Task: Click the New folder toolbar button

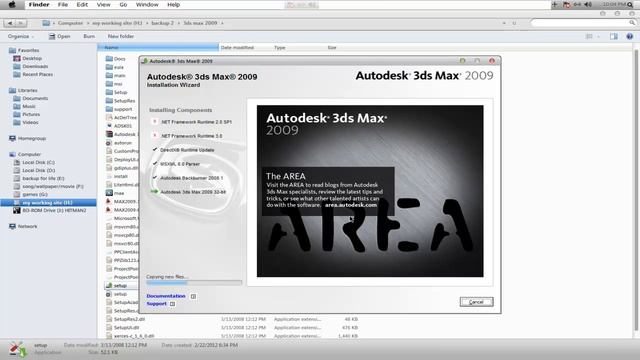Action: (121, 36)
